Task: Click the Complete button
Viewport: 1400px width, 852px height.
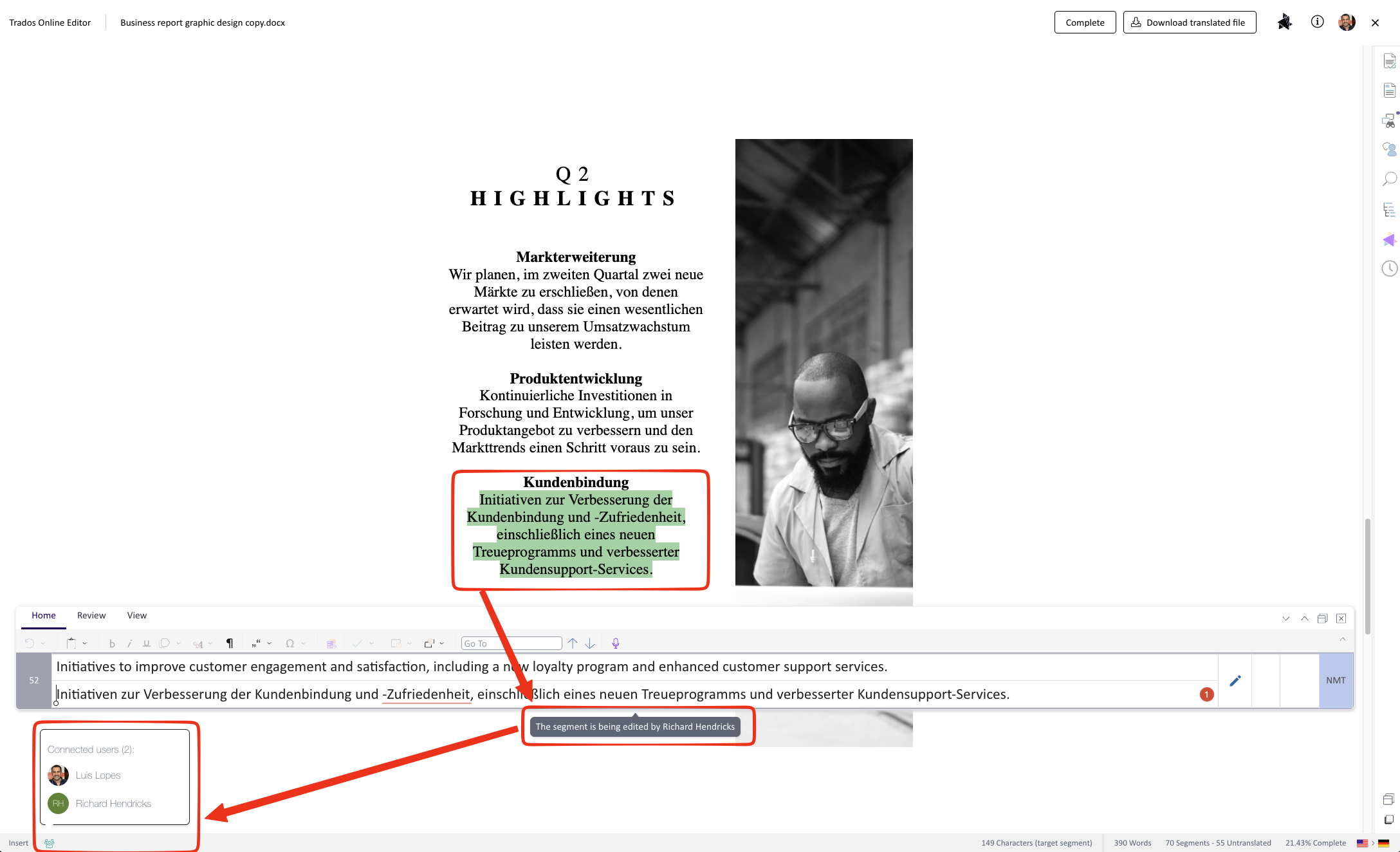Action: click(x=1085, y=23)
